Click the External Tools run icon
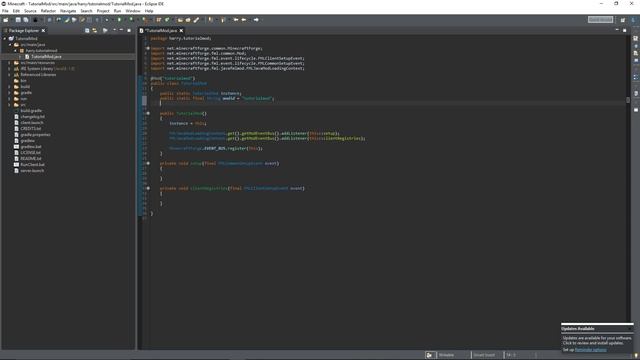Image resolution: width=640 pixels, height=360 pixels. (x=144, y=20)
